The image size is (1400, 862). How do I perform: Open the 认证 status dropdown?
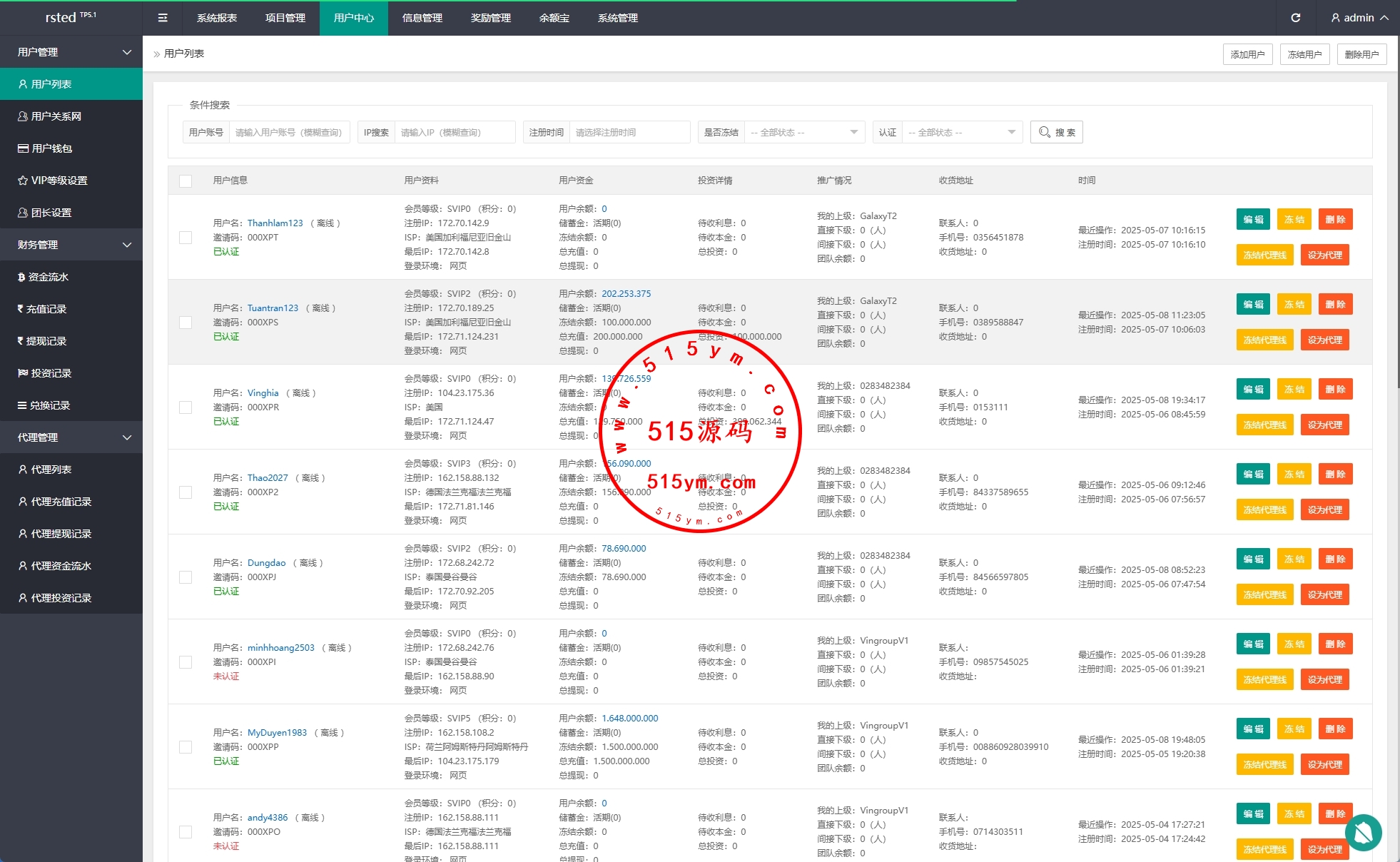[961, 132]
